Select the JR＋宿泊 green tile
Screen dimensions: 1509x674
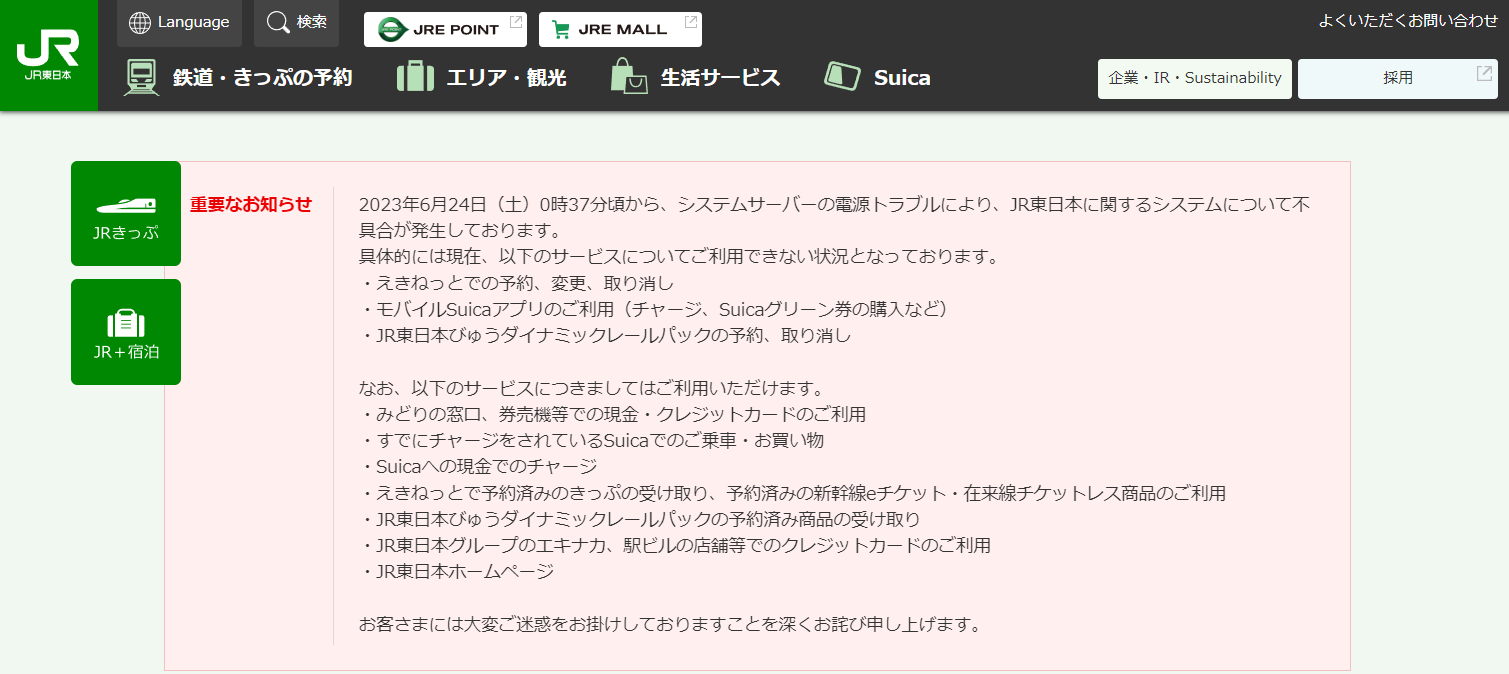point(126,332)
